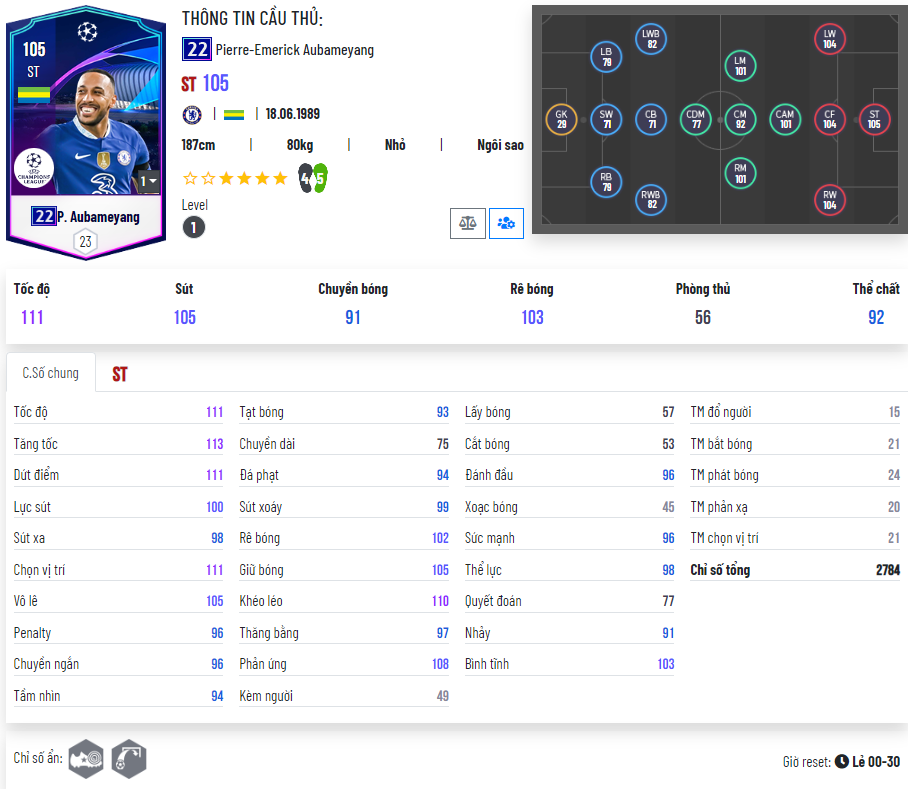Switch to the ST stats tab
This screenshot has height=789, width=908.
(x=120, y=375)
